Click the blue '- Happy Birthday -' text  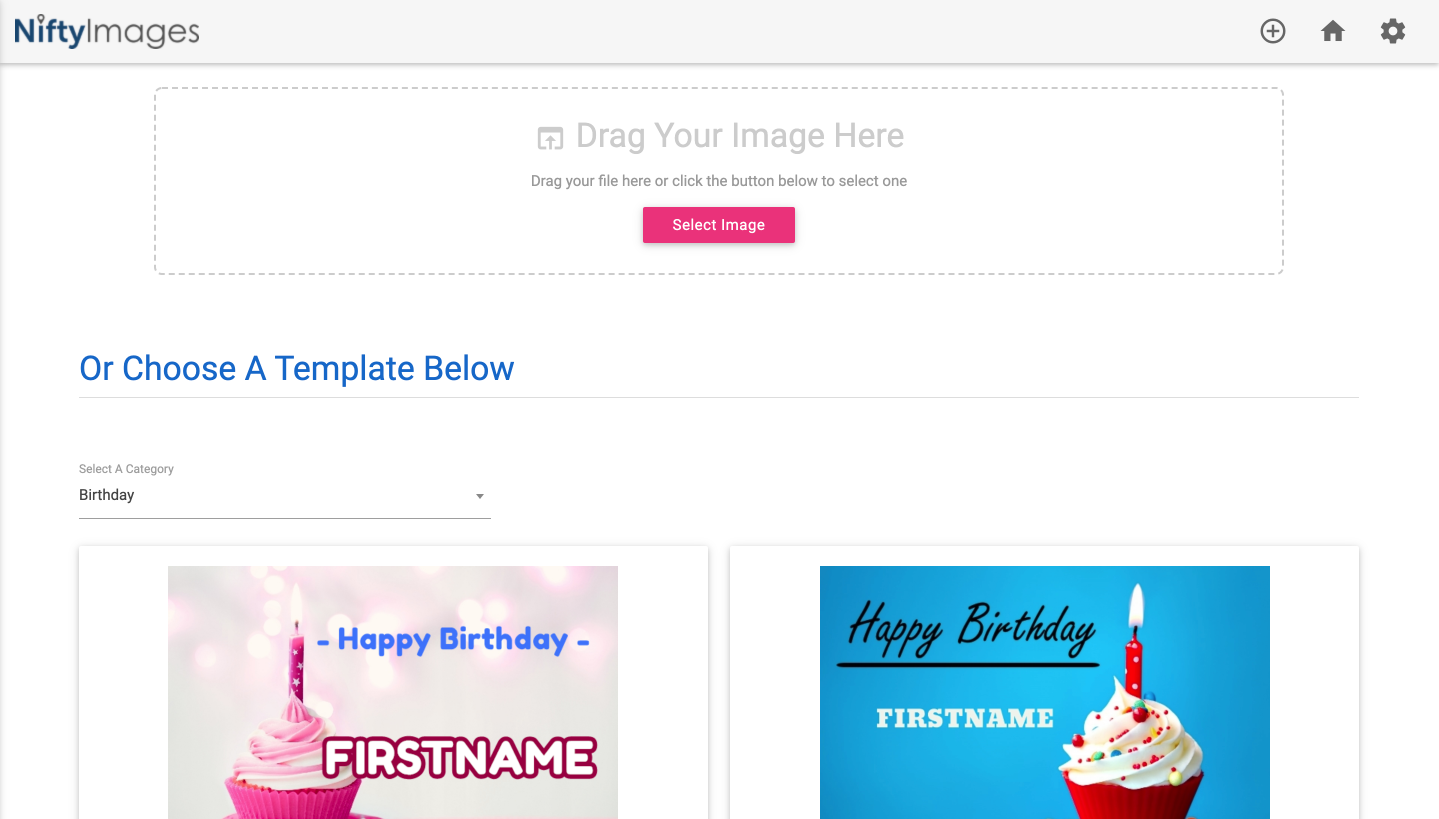[453, 639]
